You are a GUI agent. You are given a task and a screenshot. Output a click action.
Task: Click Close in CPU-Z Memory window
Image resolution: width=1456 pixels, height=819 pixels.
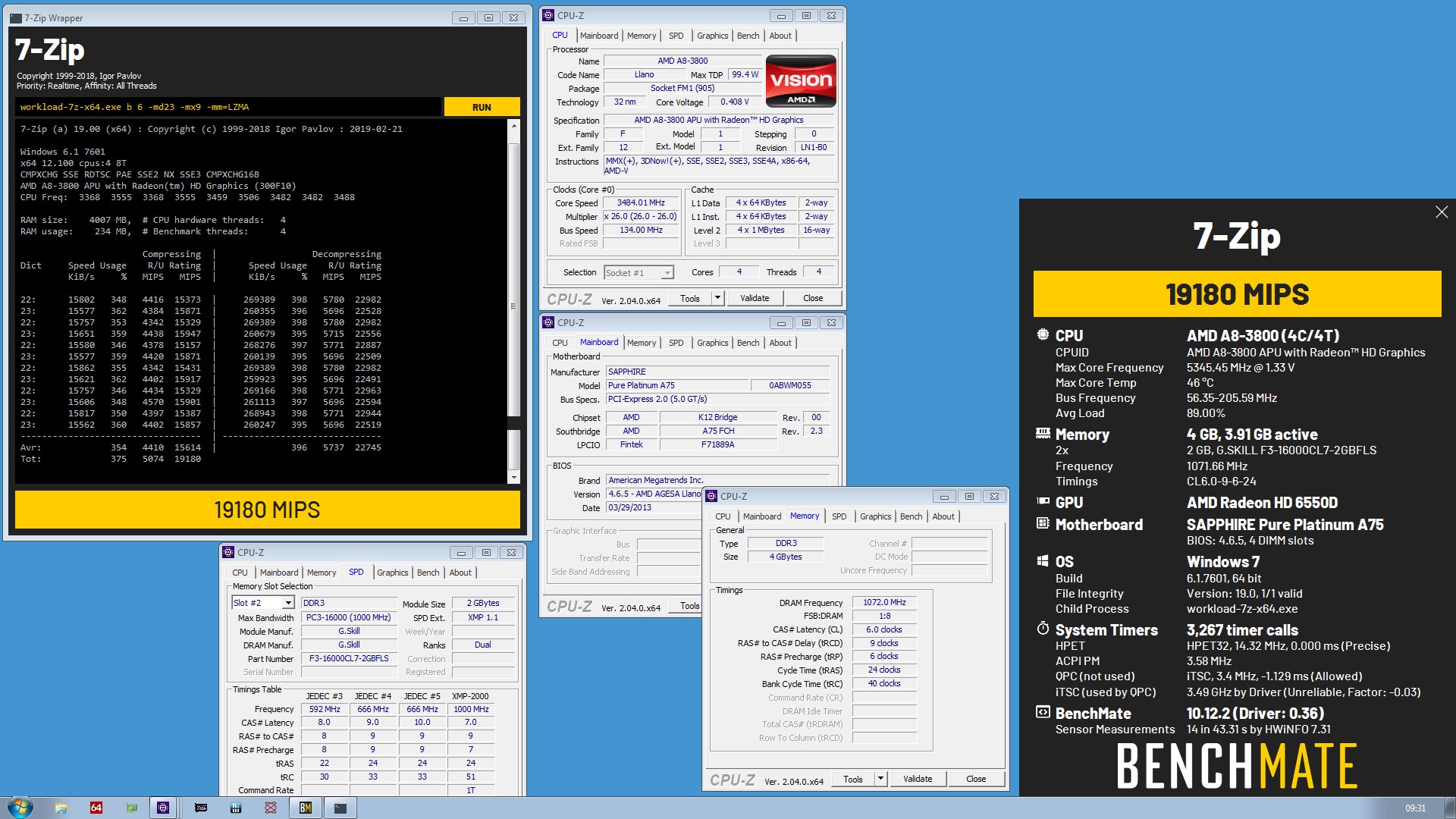[976, 779]
